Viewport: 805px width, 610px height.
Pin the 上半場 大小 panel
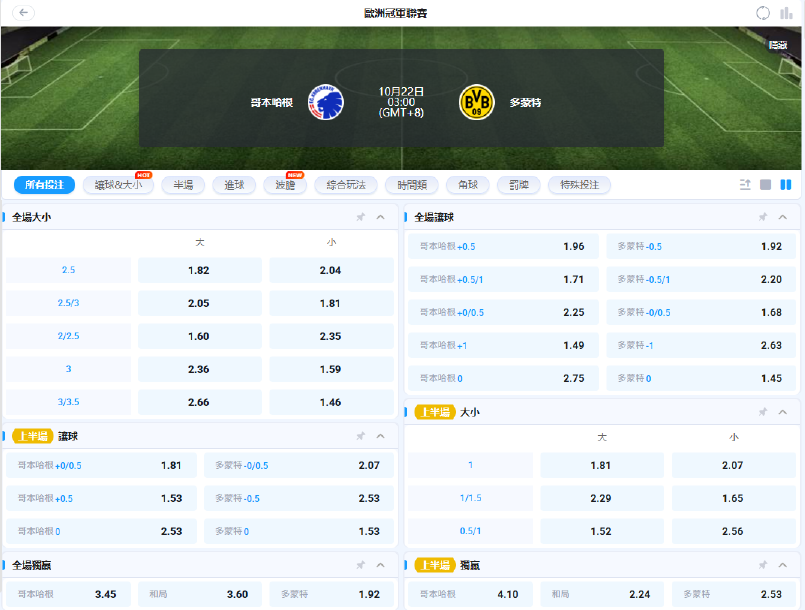pyautogui.click(x=762, y=412)
